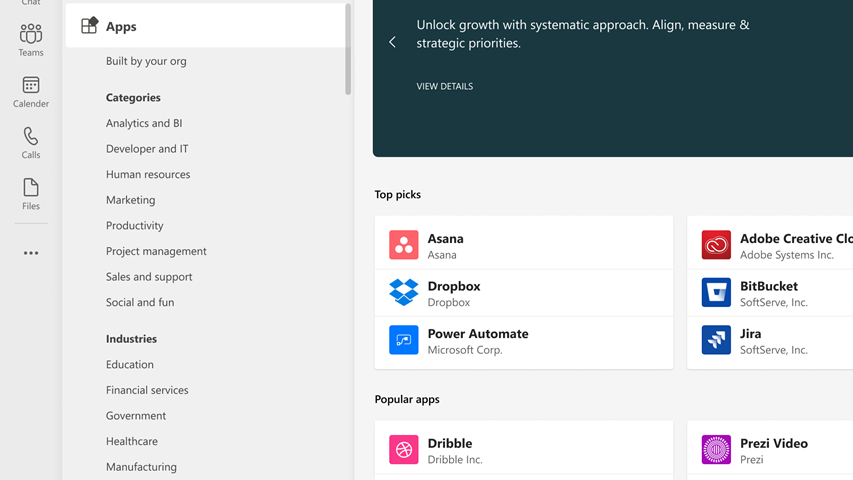
Task: Click the BitBucket title text
Action: (x=769, y=286)
